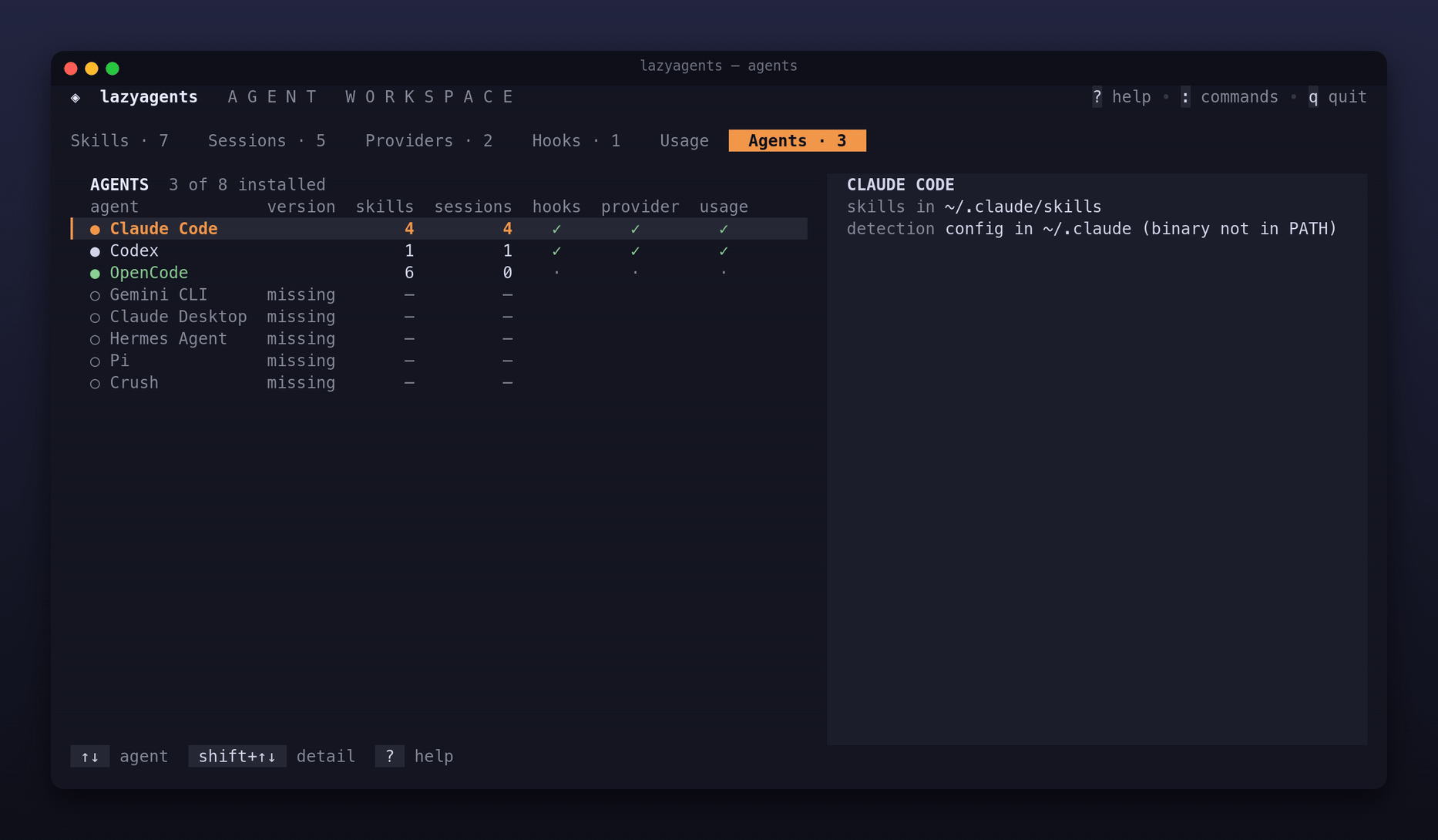Select the Claude Code agent row

click(439, 229)
